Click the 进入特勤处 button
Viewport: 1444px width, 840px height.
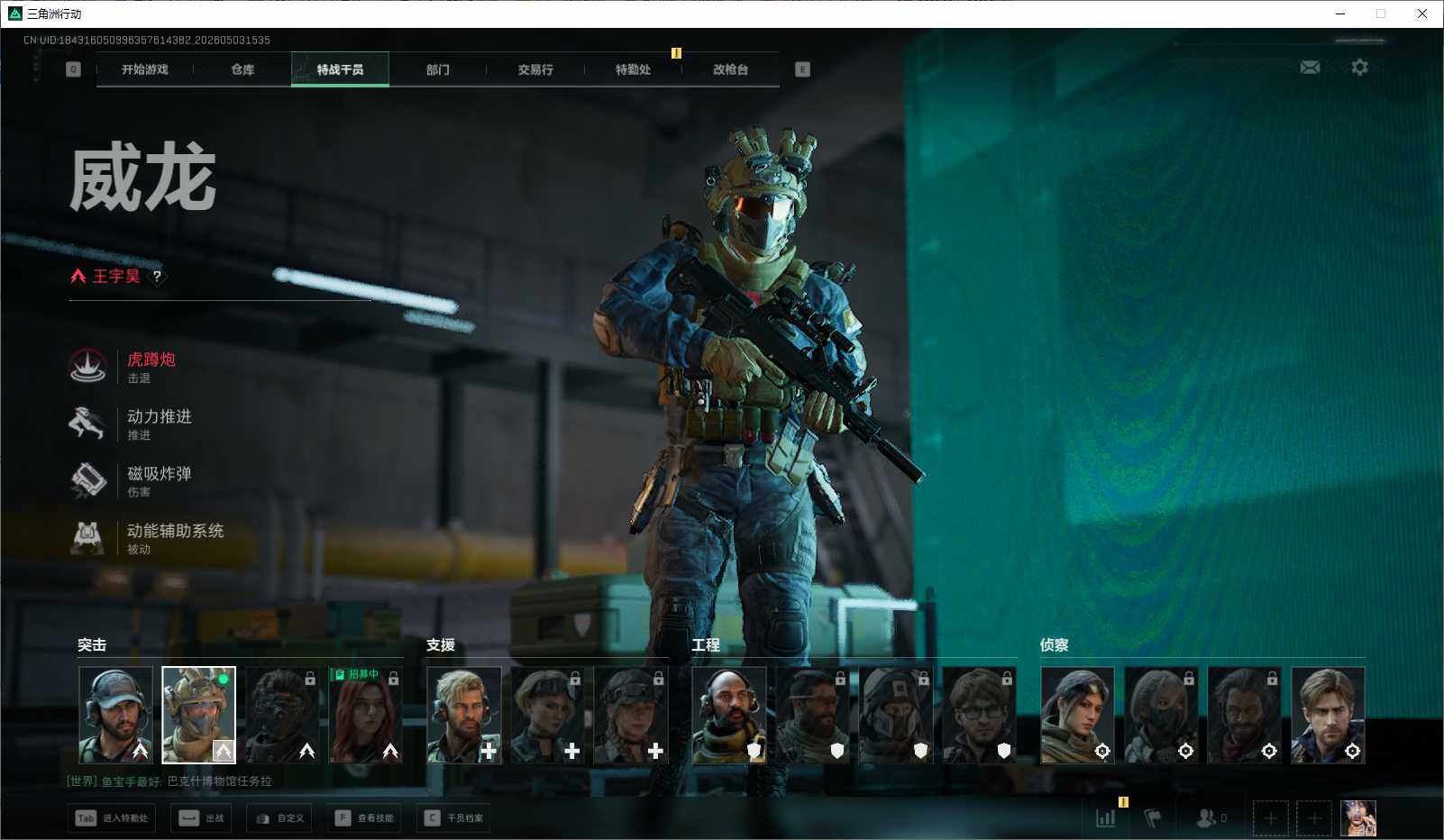[112, 818]
